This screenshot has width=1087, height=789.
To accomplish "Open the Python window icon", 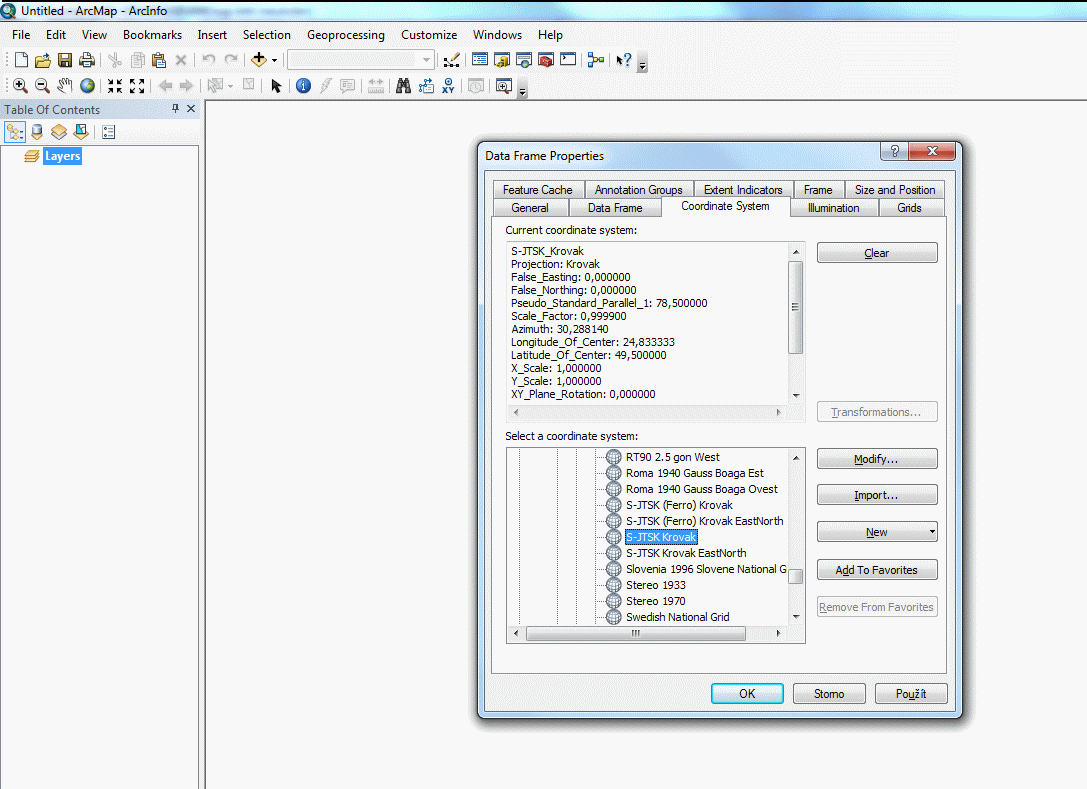I will (568, 60).
